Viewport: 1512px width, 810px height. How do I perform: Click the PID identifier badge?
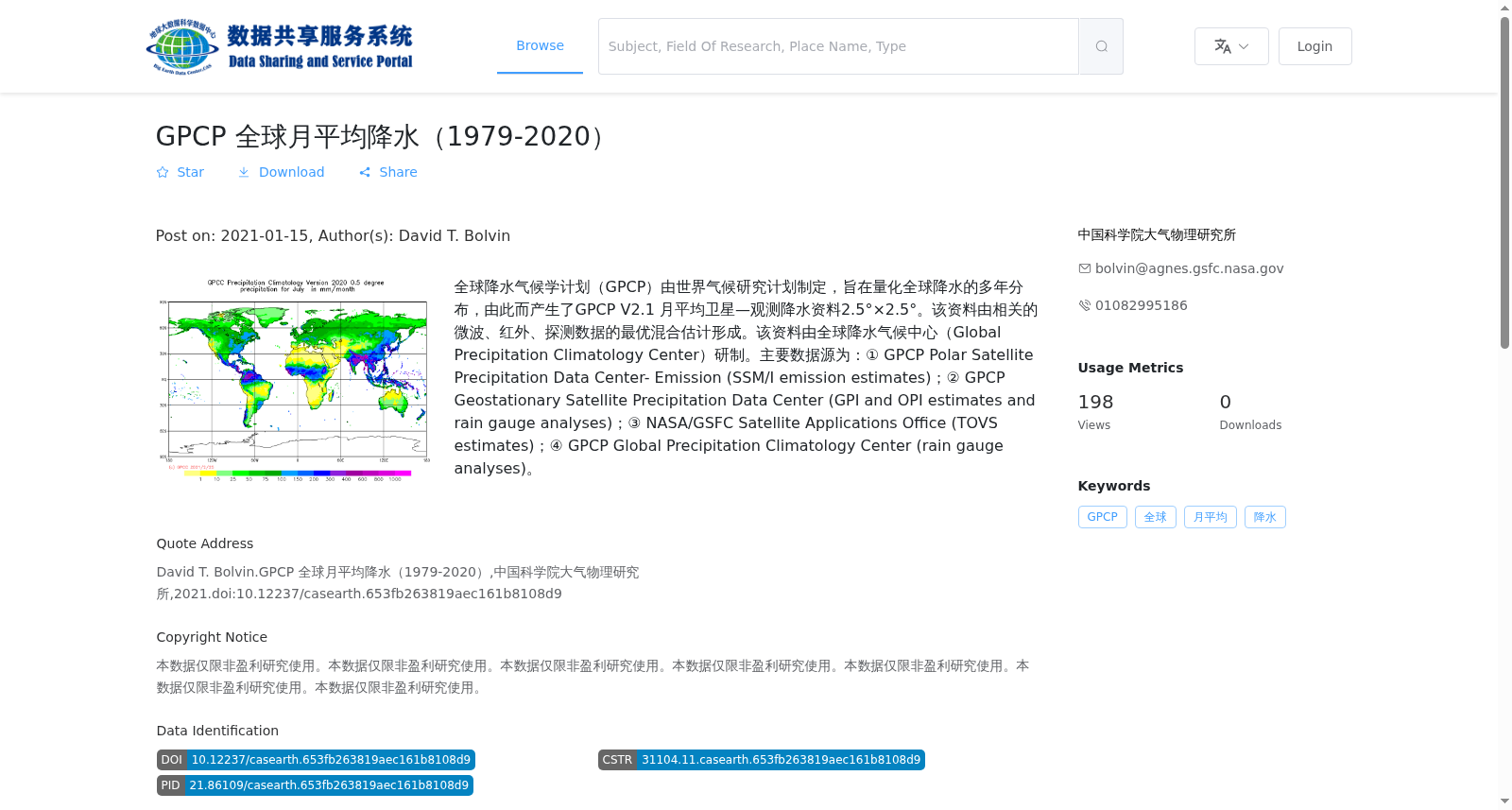point(315,785)
